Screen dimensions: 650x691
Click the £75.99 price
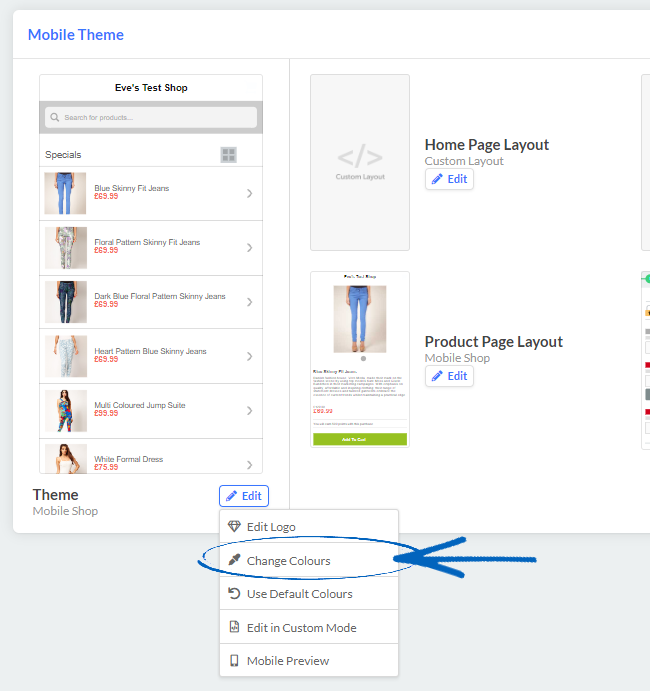point(106,467)
